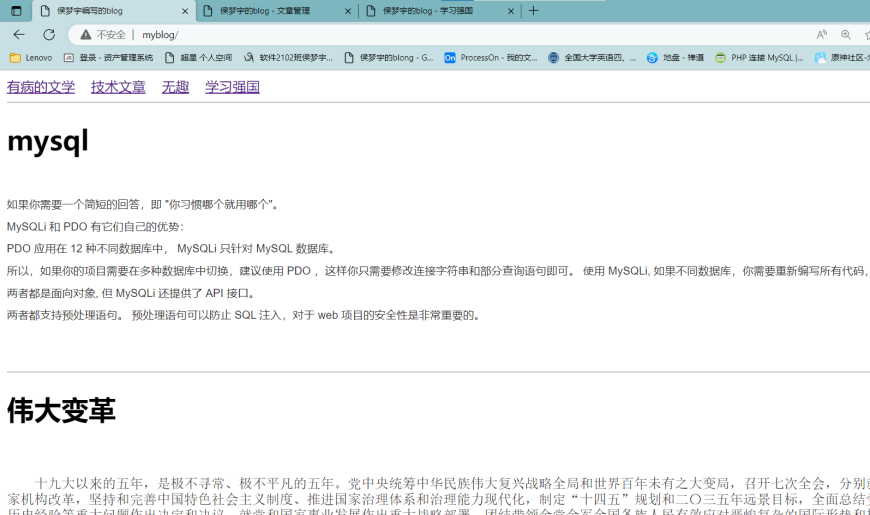Reload the page with refresh icon

pos(49,34)
